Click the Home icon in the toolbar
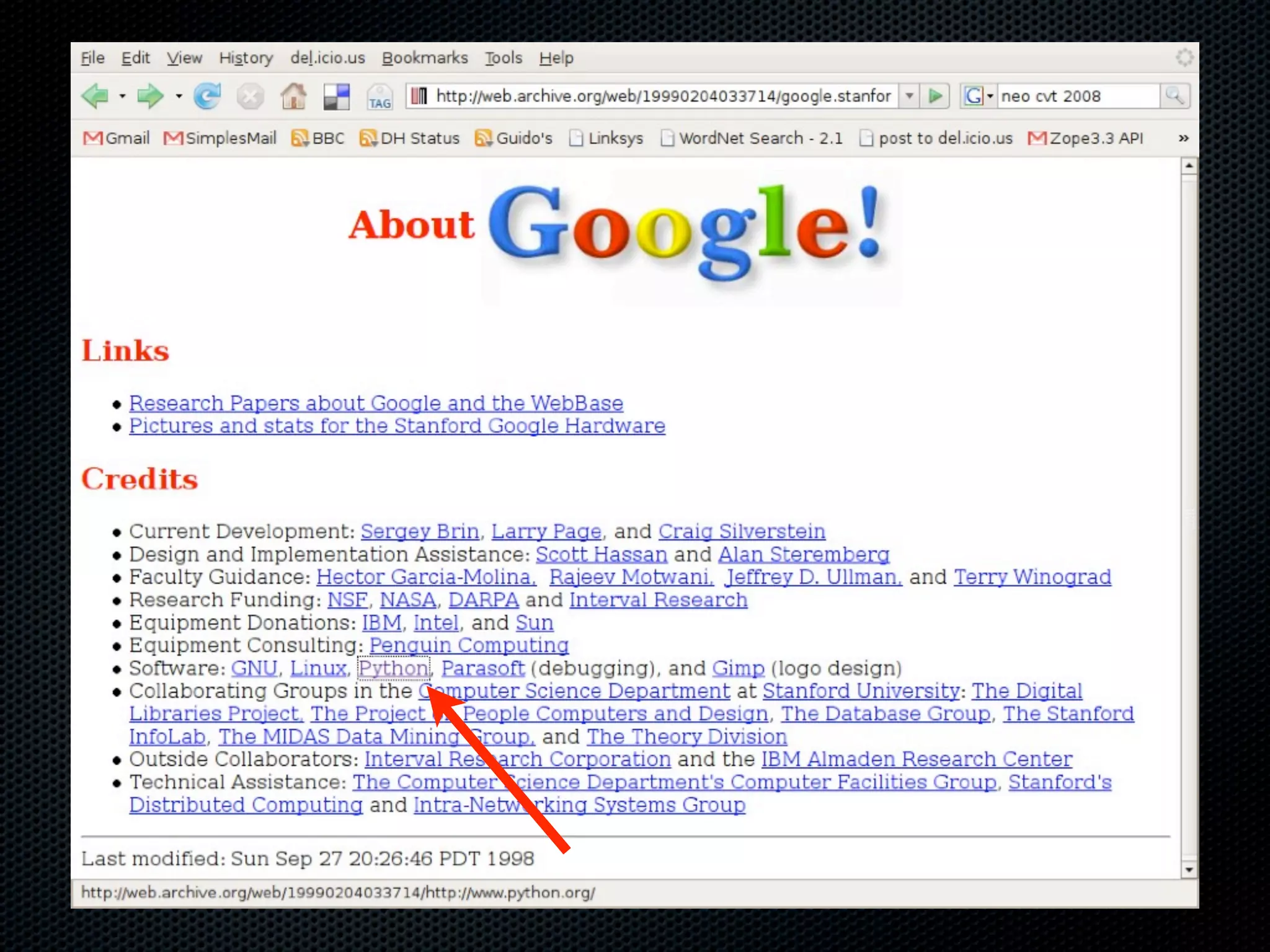 [293, 96]
